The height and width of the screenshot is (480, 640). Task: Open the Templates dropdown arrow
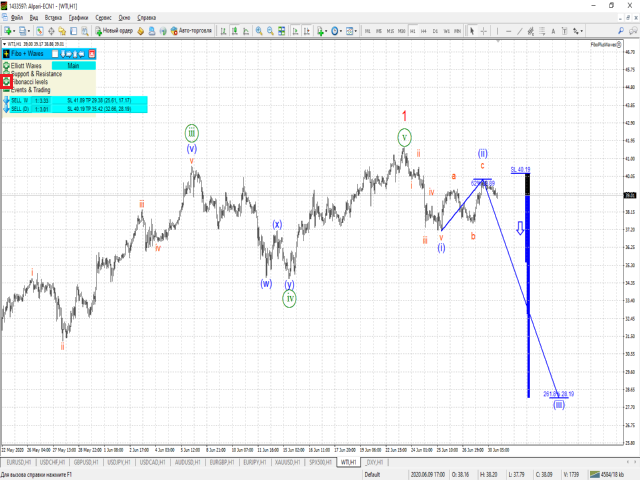pyautogui.click(x=356, y=31)
